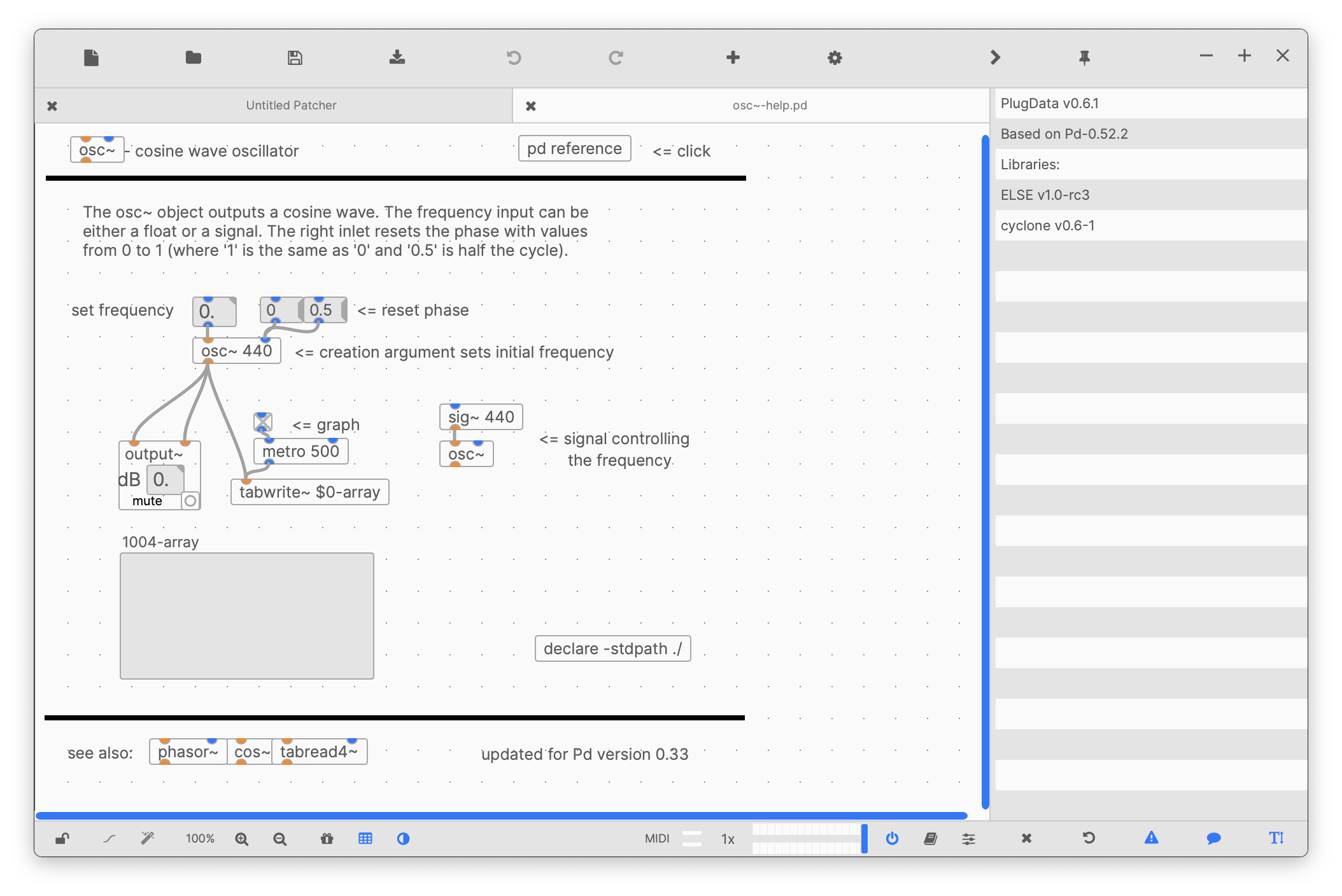Select the Zoom in magnifier icon
The height and width of the screenshot is (896, 1342).
(241, 839)
